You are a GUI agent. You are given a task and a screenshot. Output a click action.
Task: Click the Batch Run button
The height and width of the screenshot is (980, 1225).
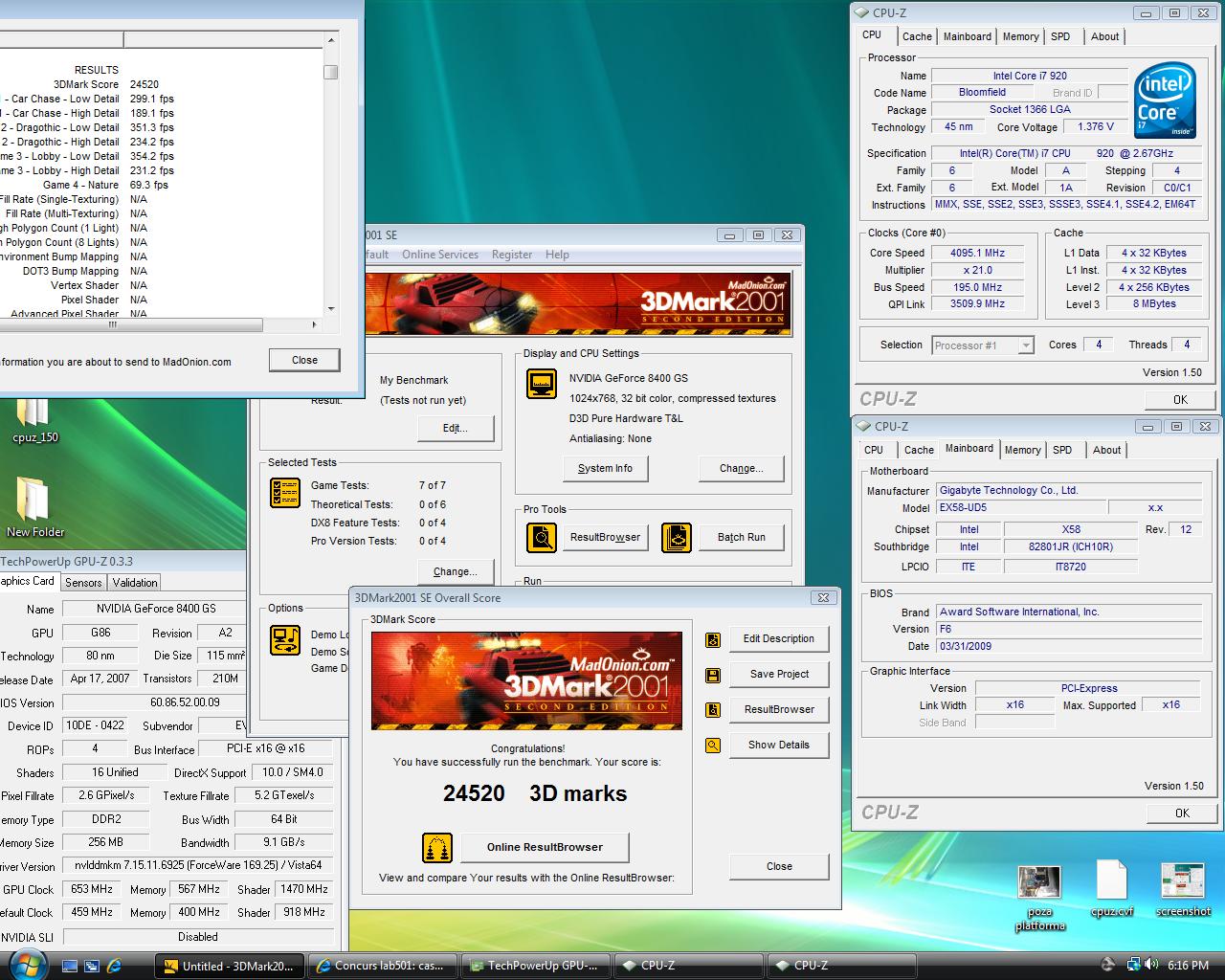coord(742,537)
